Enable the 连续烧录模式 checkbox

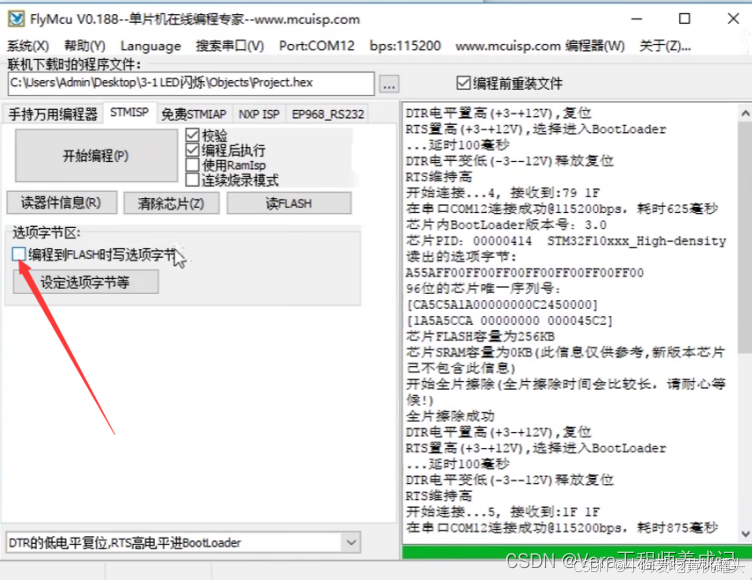pos(192,180)
